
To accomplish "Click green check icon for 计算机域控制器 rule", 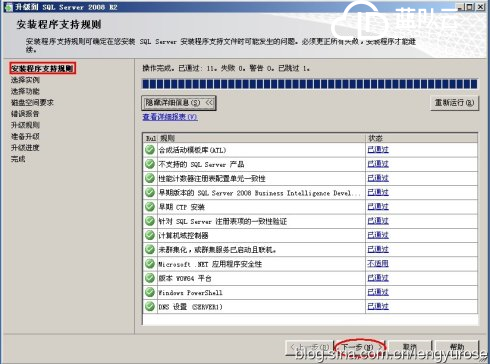I will (150, 235).
